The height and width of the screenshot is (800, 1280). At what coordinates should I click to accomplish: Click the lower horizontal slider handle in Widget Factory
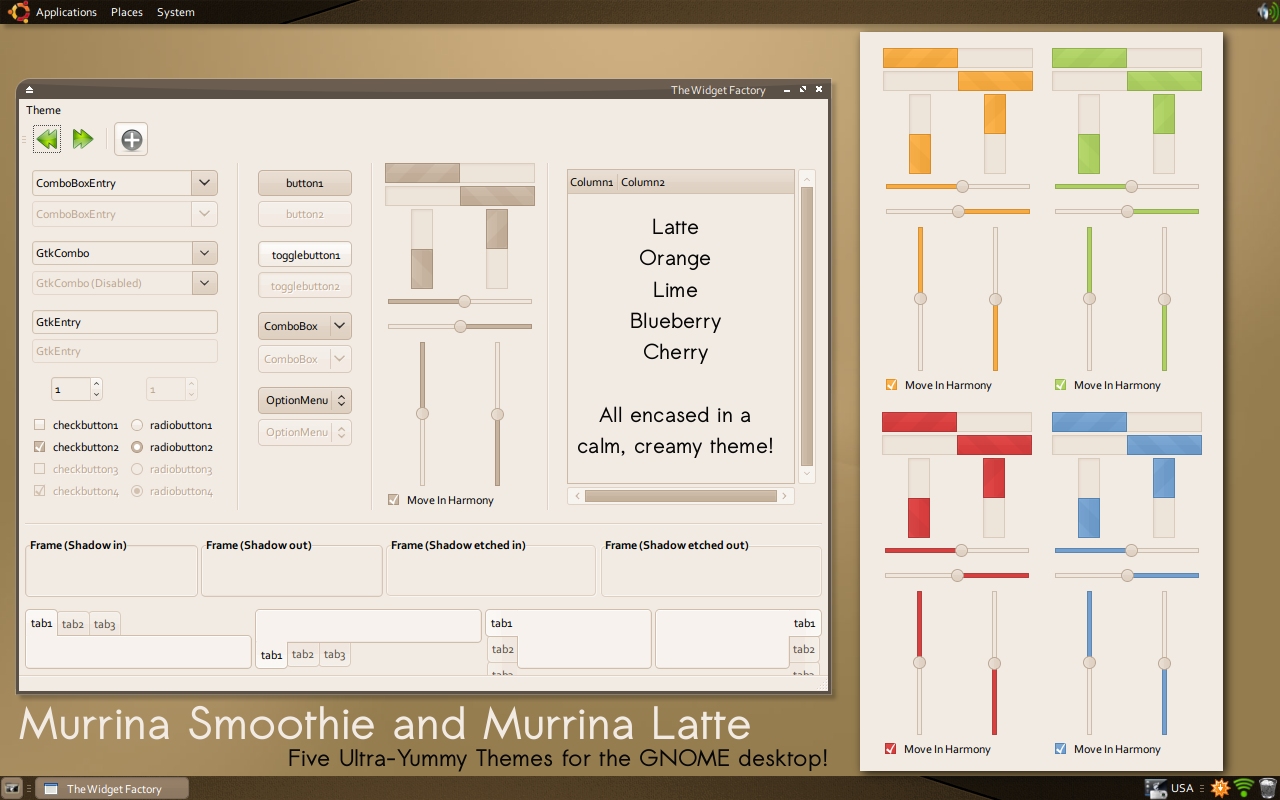pyautogui.click(x=460, y=326)
